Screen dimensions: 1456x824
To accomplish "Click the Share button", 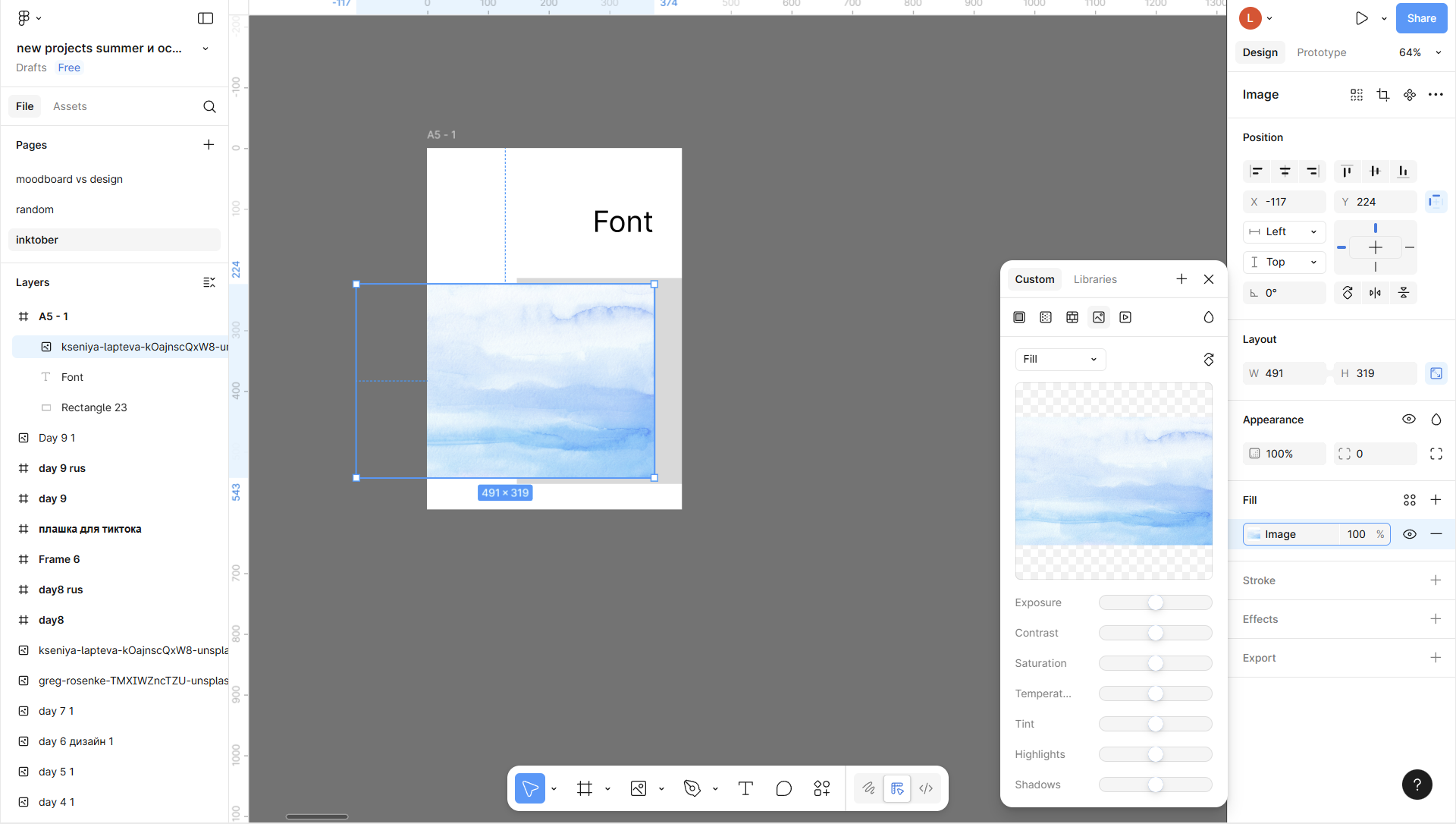I will coord(1420,18).
